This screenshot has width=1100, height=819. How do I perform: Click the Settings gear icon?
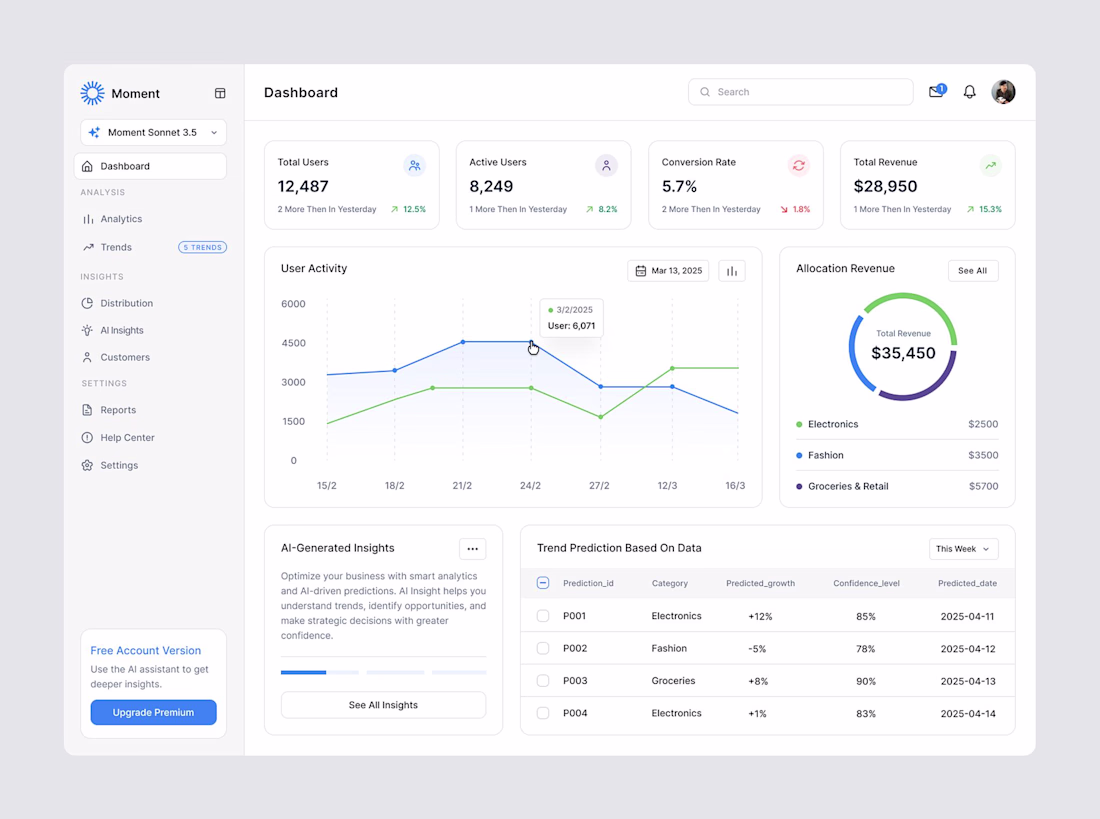point(87,465)
